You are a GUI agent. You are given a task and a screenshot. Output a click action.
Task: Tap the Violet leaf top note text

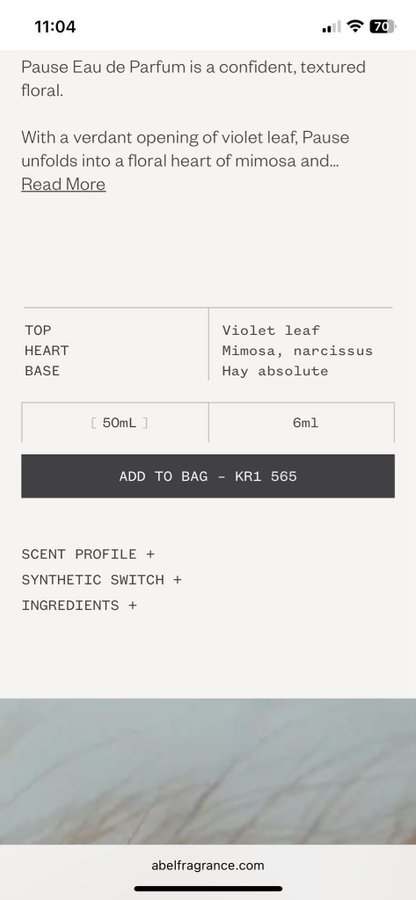point(271,331)
